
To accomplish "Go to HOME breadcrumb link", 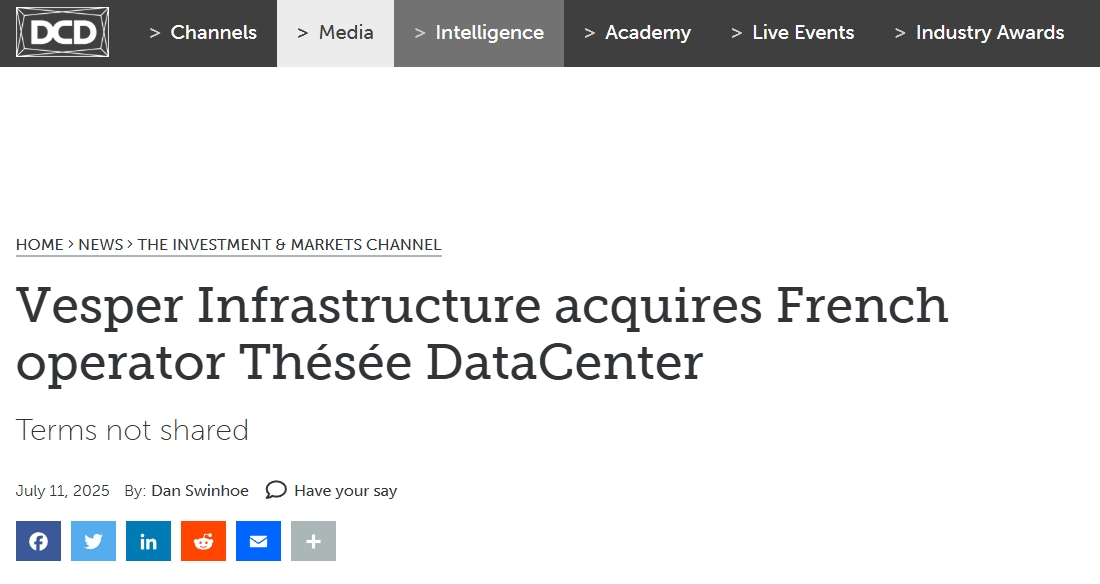I will [40, 244].
